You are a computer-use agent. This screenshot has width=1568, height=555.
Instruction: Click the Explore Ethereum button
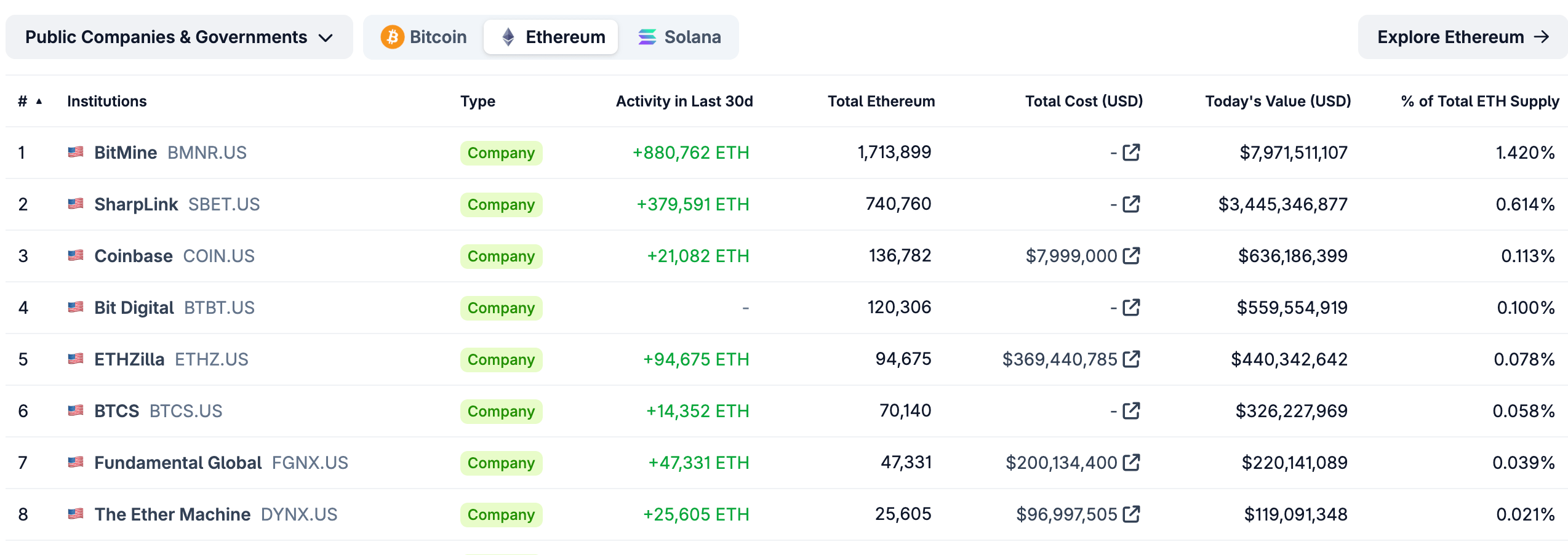[1461, 36]
